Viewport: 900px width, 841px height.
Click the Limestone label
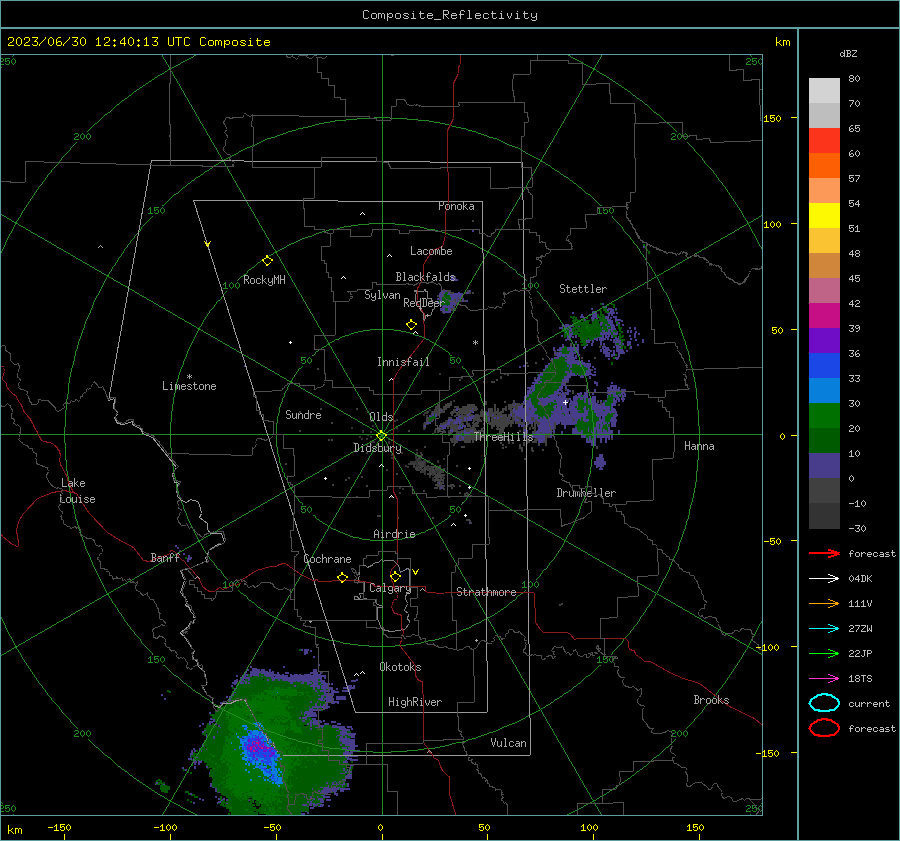189,386
